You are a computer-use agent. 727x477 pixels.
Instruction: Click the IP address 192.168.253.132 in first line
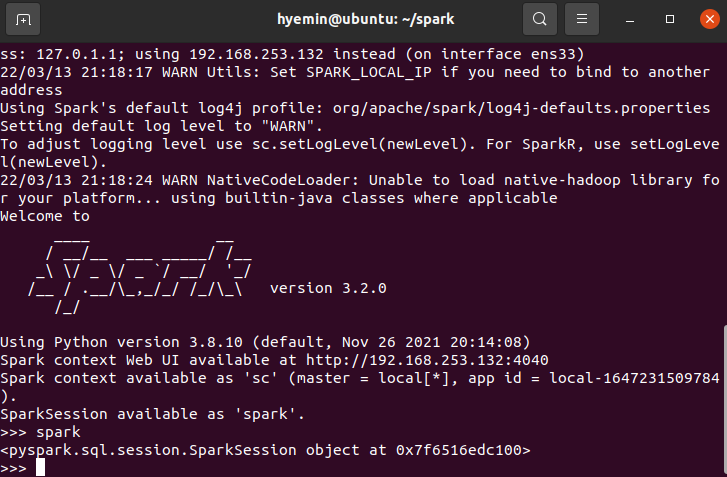[256, 54]
